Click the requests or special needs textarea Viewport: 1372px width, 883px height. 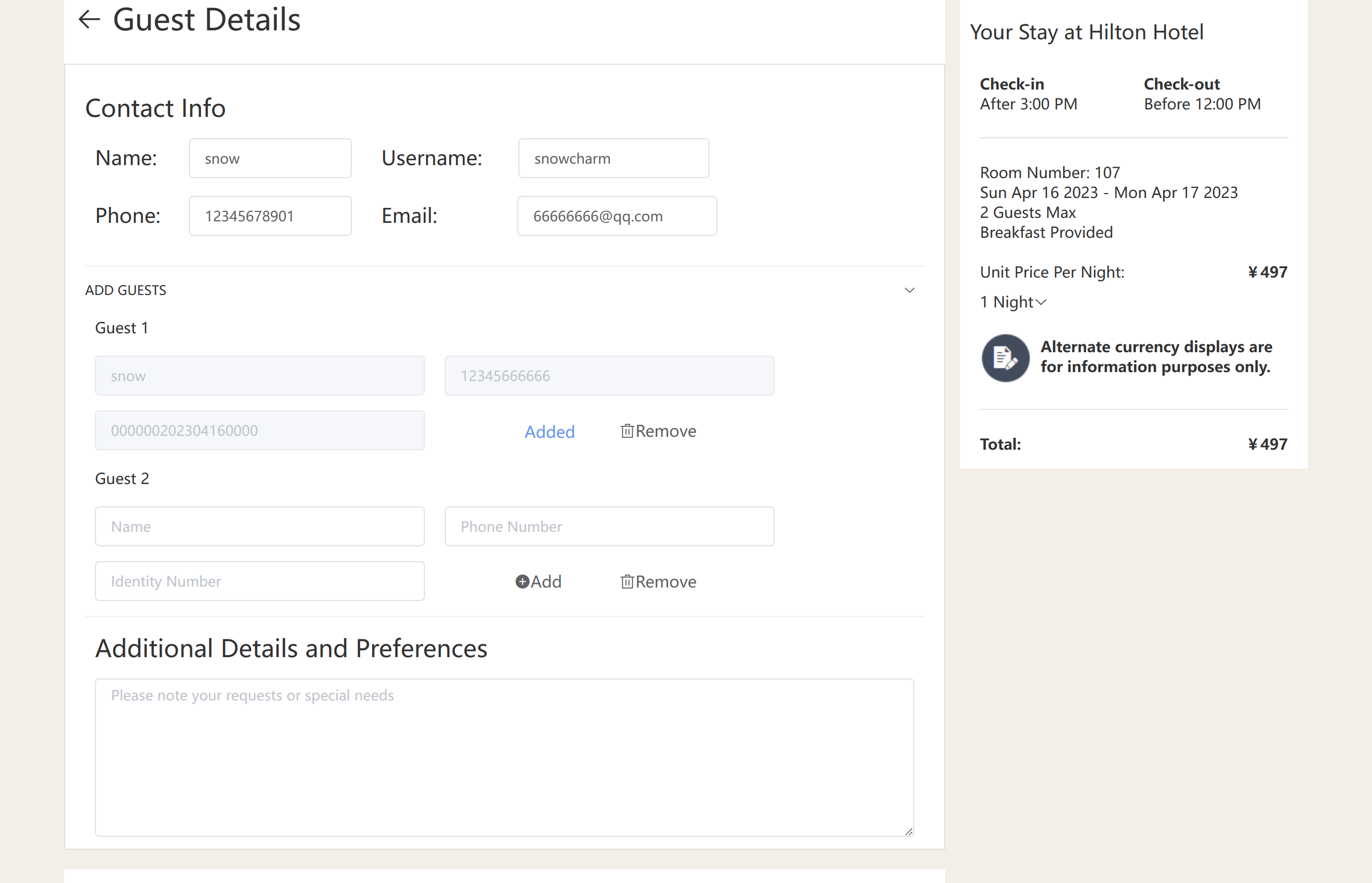click(x=504, y=758)
